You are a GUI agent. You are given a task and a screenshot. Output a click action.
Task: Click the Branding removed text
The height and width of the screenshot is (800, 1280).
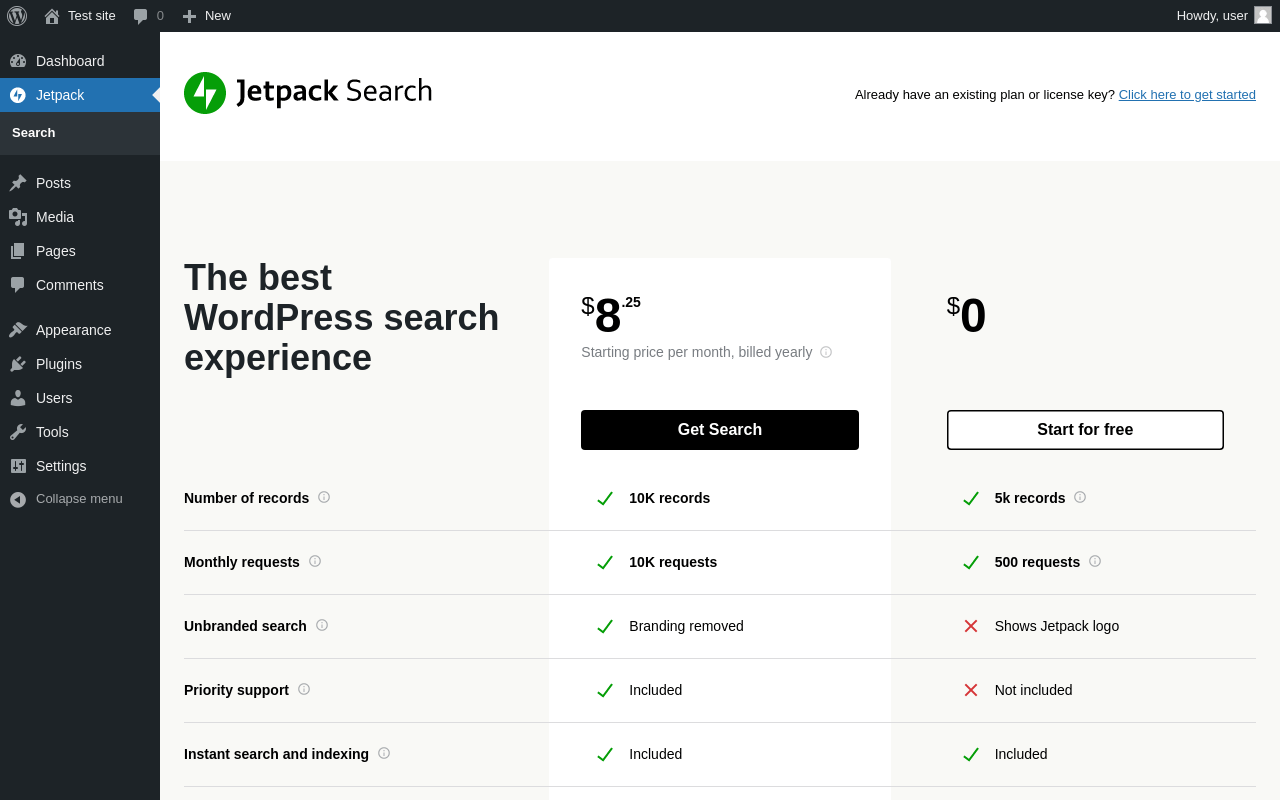tap(686, 626)
